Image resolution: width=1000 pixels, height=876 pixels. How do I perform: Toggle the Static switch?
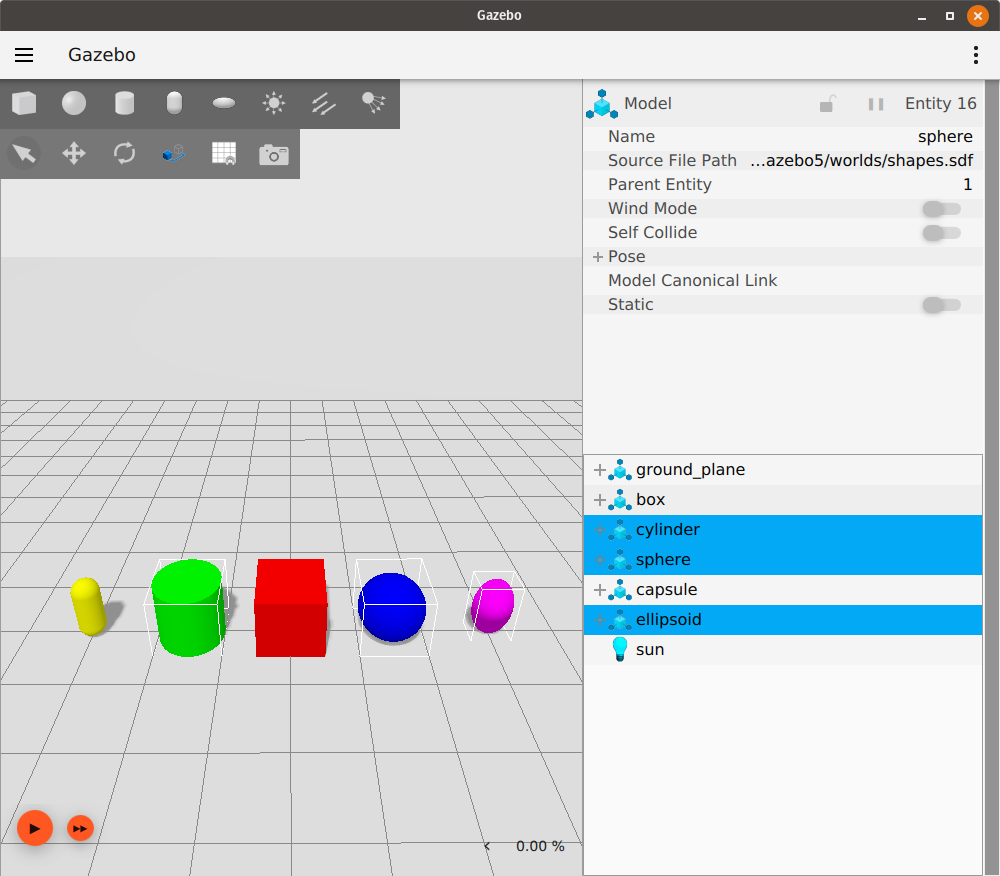(941, 305)
